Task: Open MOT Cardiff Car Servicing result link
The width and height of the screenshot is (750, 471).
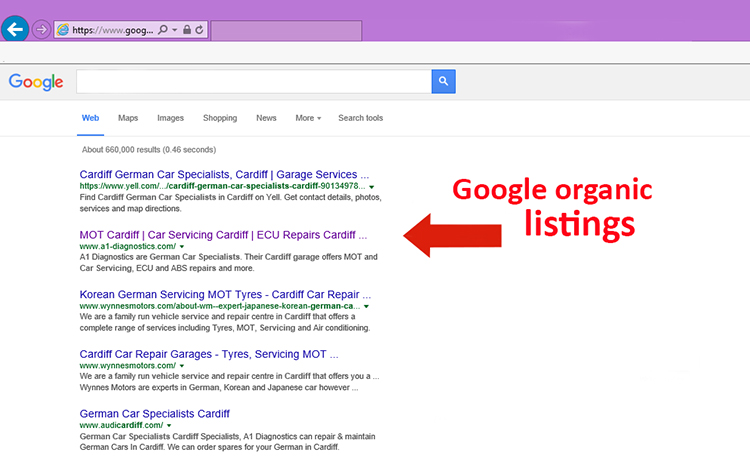Action: [x=223, y=235]
